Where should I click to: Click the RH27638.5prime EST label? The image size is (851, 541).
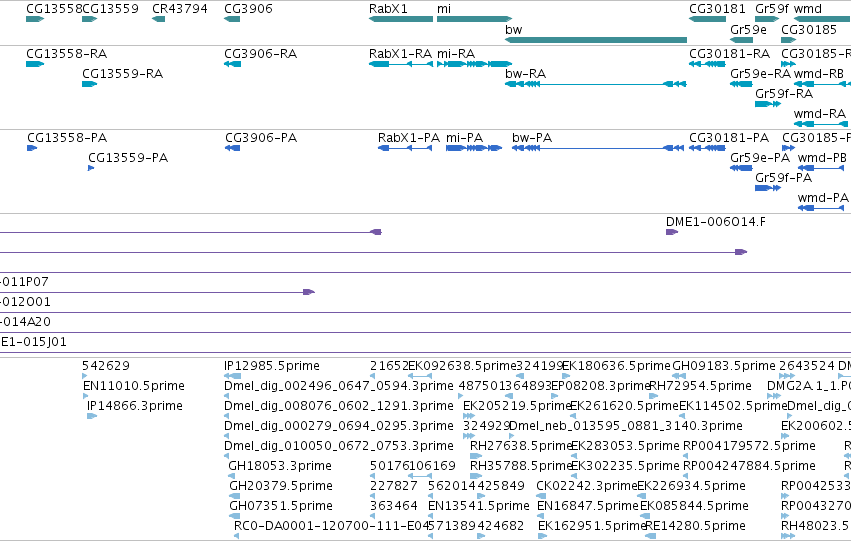coord(522,447)
